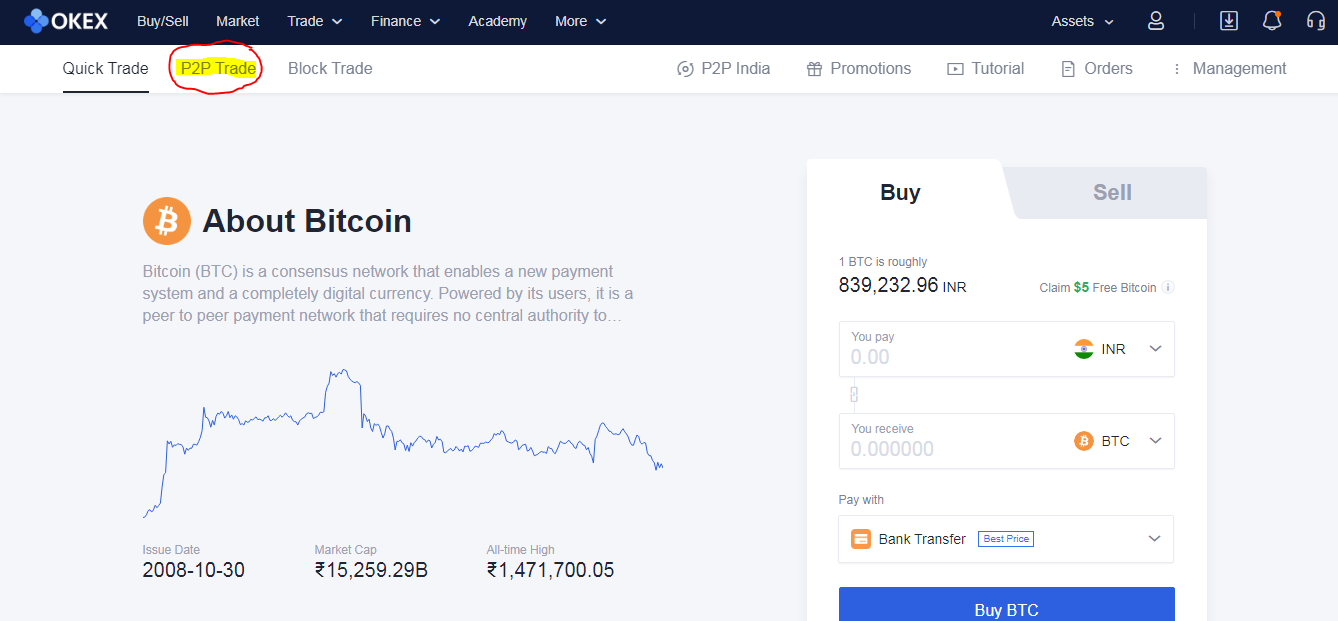This screenshot has height=621, width=1338.
Task: Open the Management menu
Action: [1228, 69]
